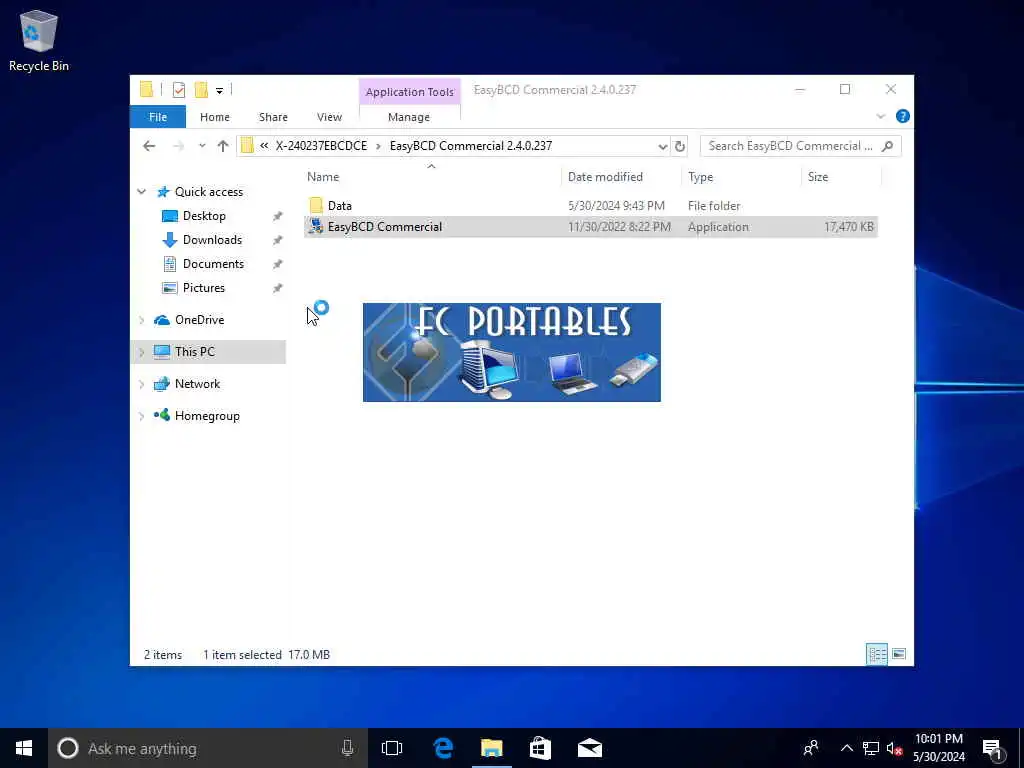The width and height of the screenshot is (1024, 768).
Task: Click the muted volume tray icon
Action: (894, 748)
